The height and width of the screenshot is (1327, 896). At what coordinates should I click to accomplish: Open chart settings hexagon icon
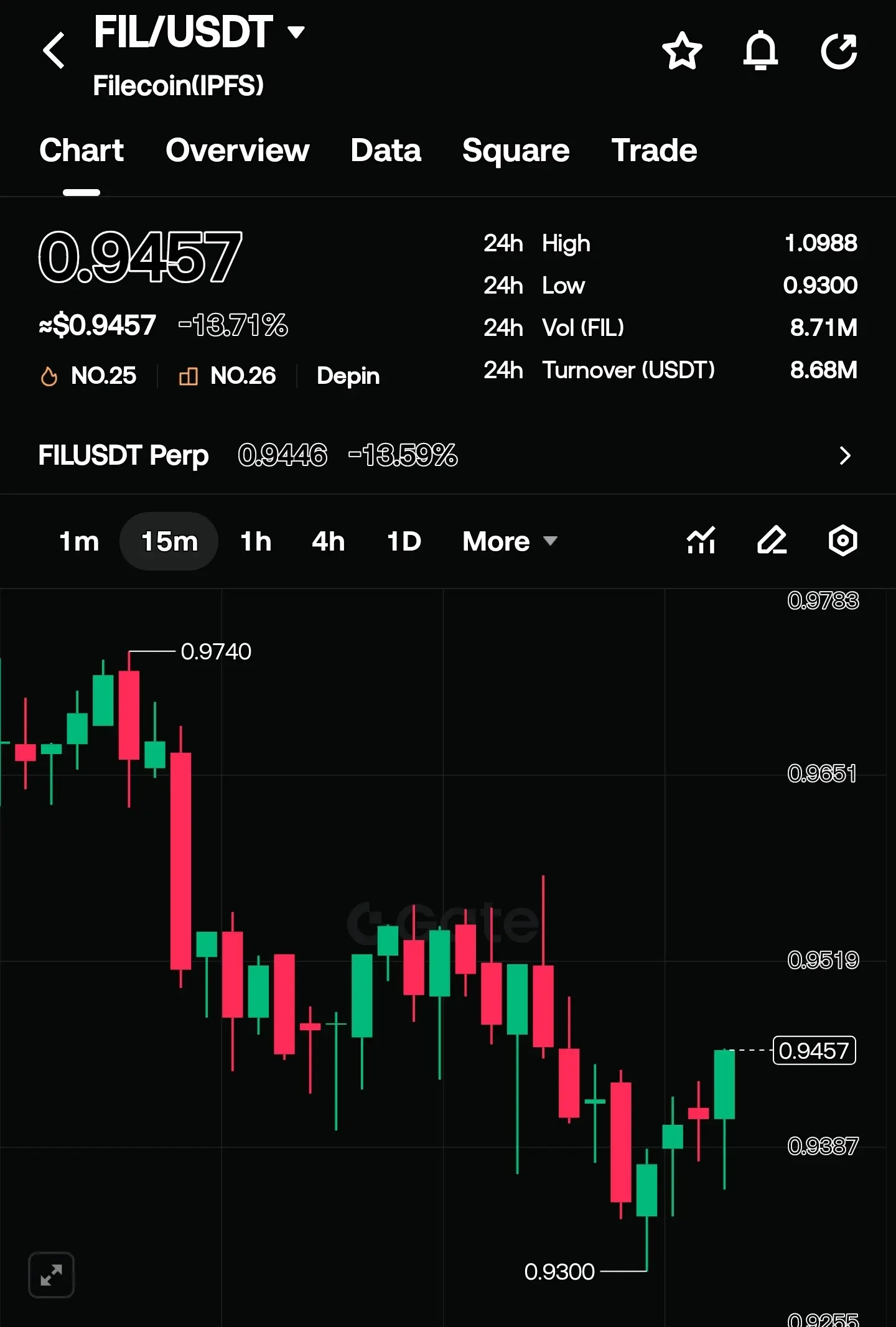pyautogui.click(x=843, y=540)
